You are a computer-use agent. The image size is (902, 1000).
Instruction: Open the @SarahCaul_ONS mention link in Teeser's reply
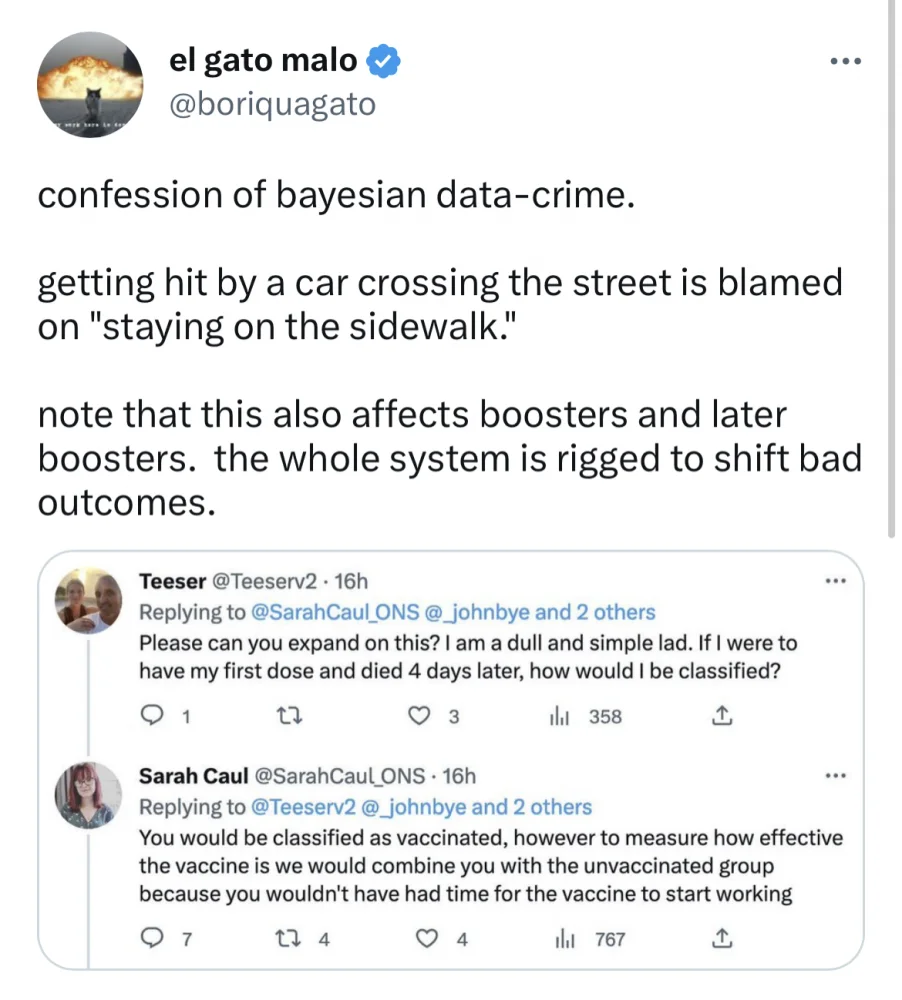[328, 612]
